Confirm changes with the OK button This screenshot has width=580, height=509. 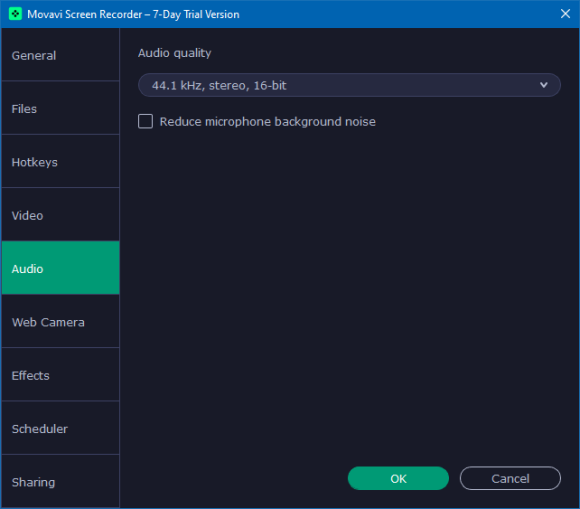398,478
